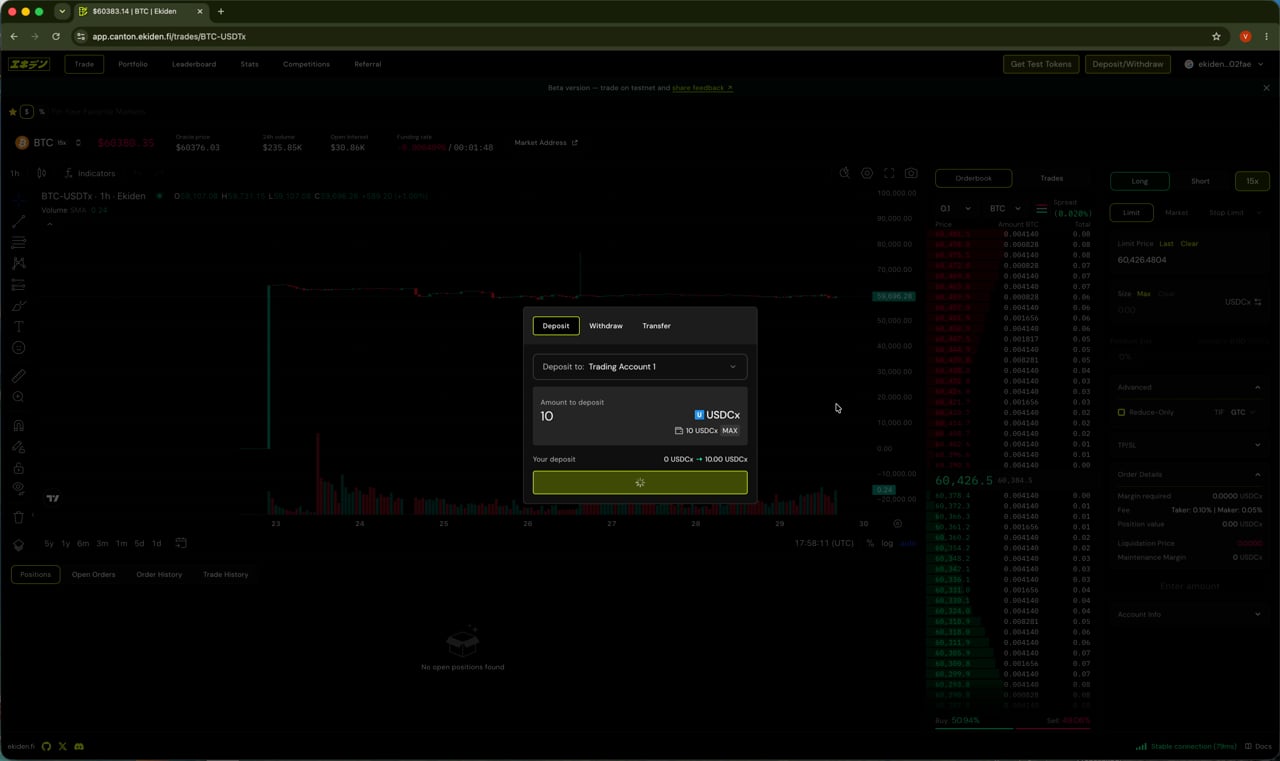This screenshot has width=1280, height=761.
Task: Toggle the magnet mode icon
Action: [18, 425]
